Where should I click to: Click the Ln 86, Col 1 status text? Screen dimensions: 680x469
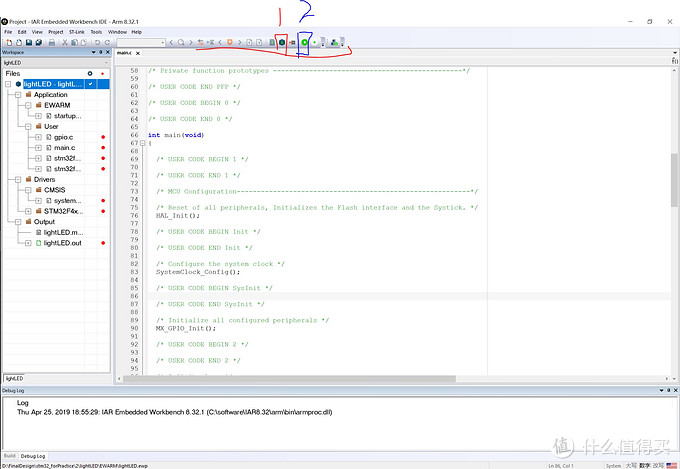561,466
